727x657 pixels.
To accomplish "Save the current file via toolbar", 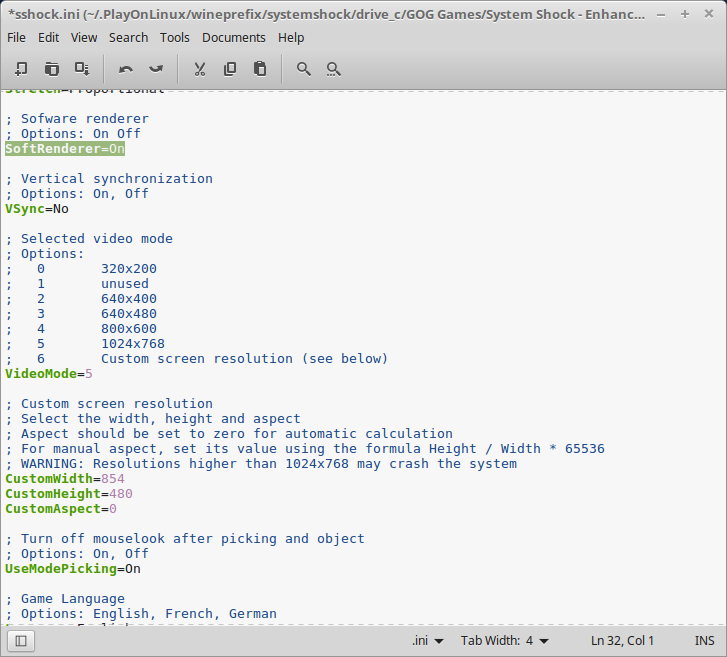I will click(82, 69).
